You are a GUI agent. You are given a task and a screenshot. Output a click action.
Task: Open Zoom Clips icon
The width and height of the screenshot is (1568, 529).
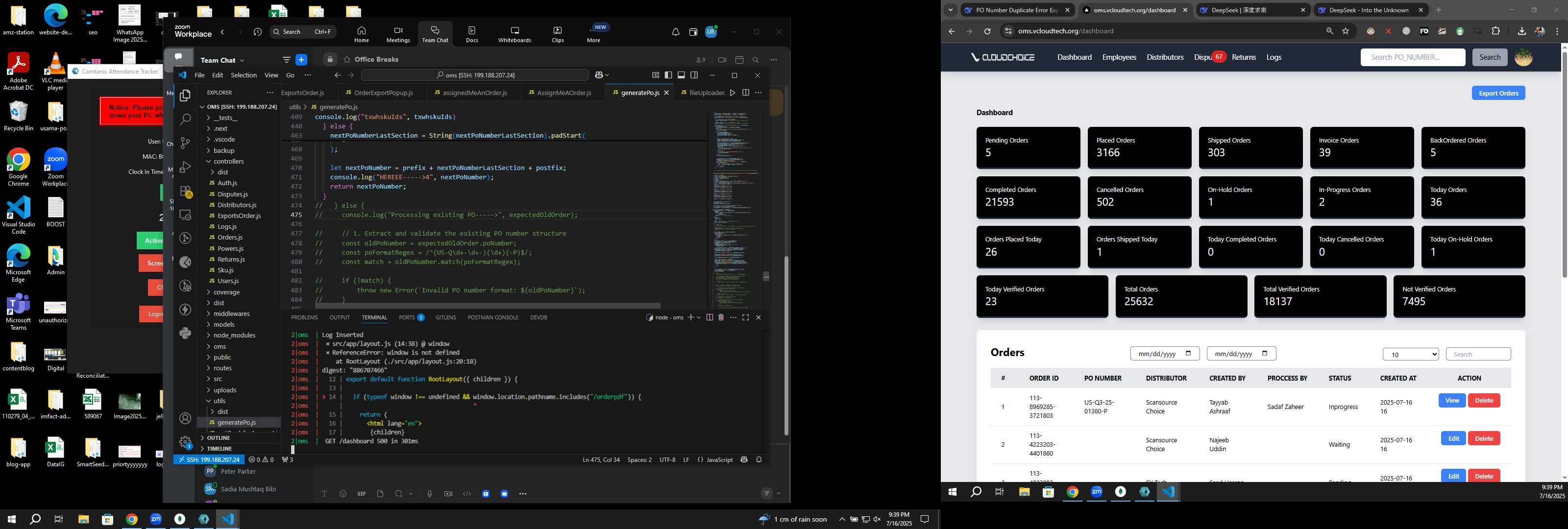point(558,34)
